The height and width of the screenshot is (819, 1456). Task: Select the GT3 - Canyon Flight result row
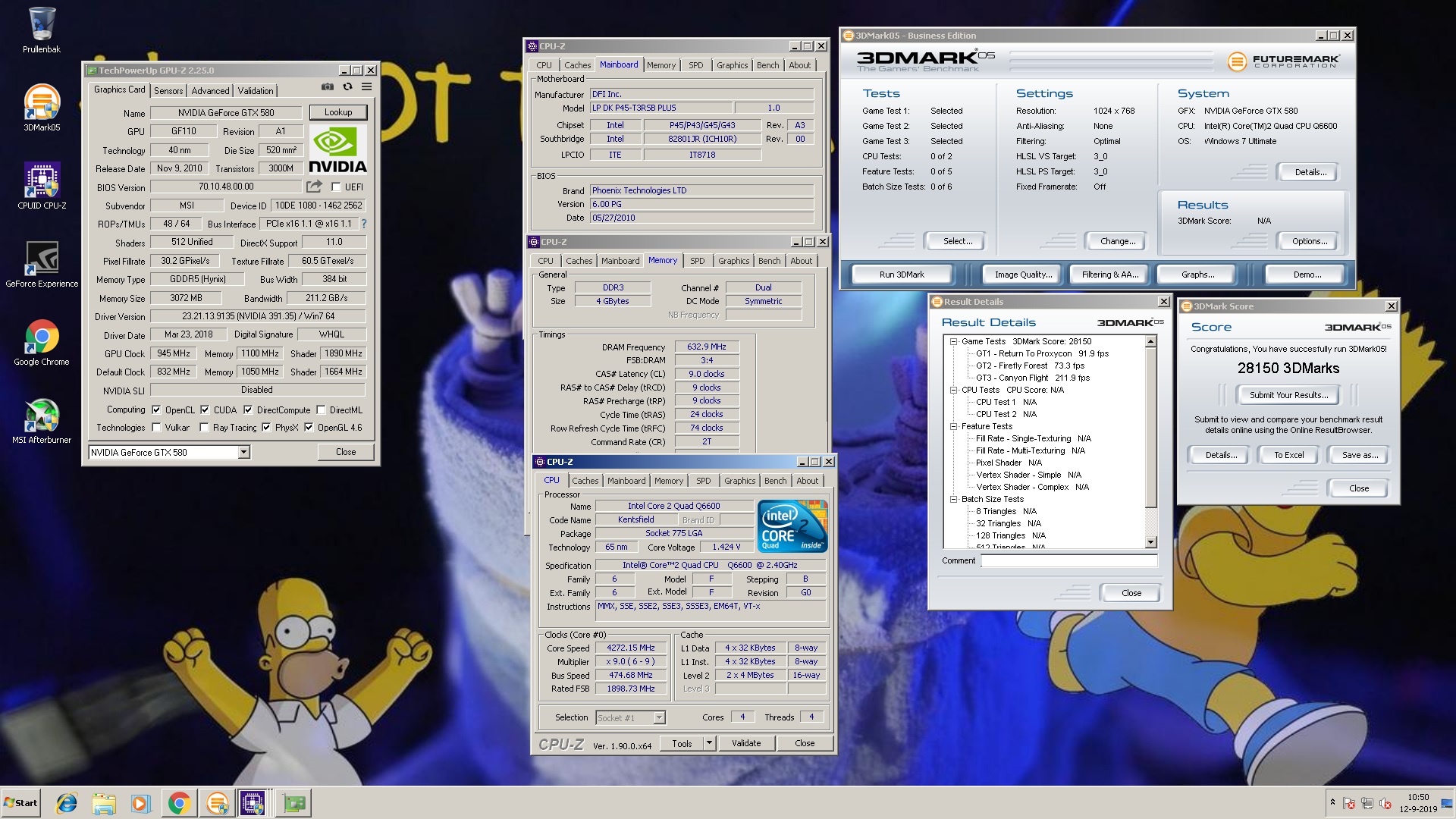[1032, 378]
